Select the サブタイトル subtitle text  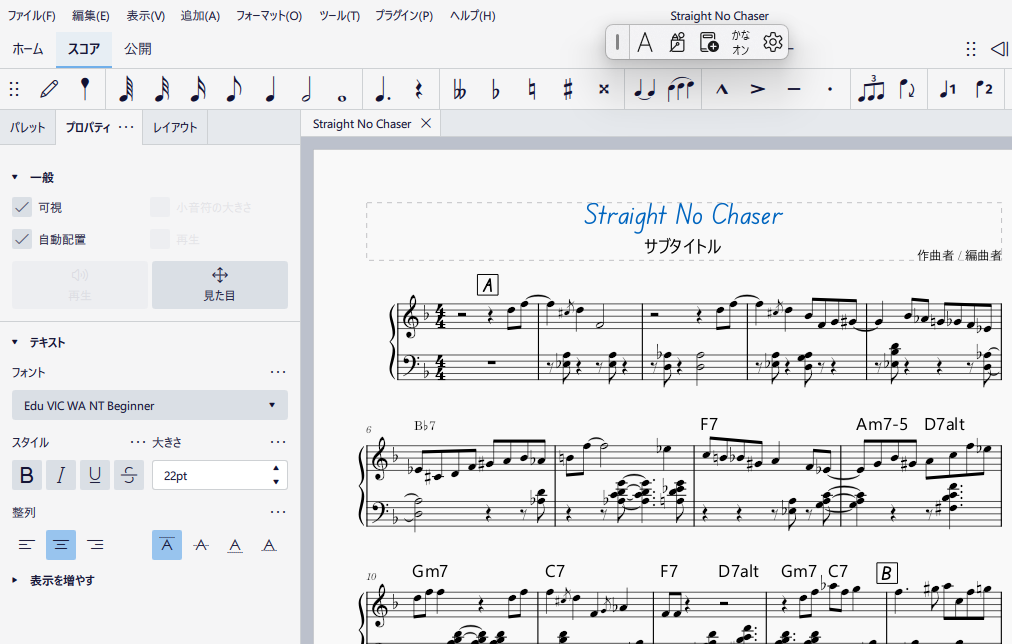[682, 246]
